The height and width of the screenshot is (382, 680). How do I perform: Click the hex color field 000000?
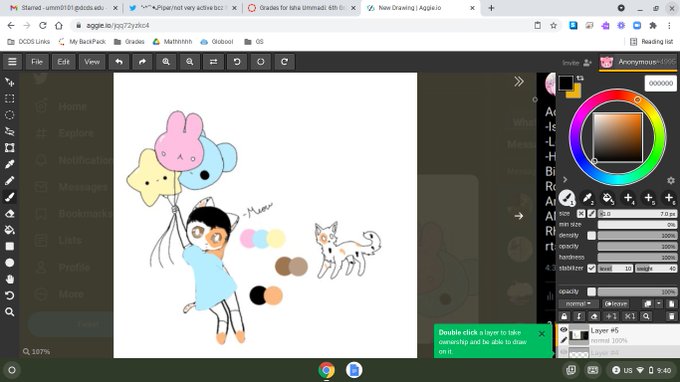point(660,83)
